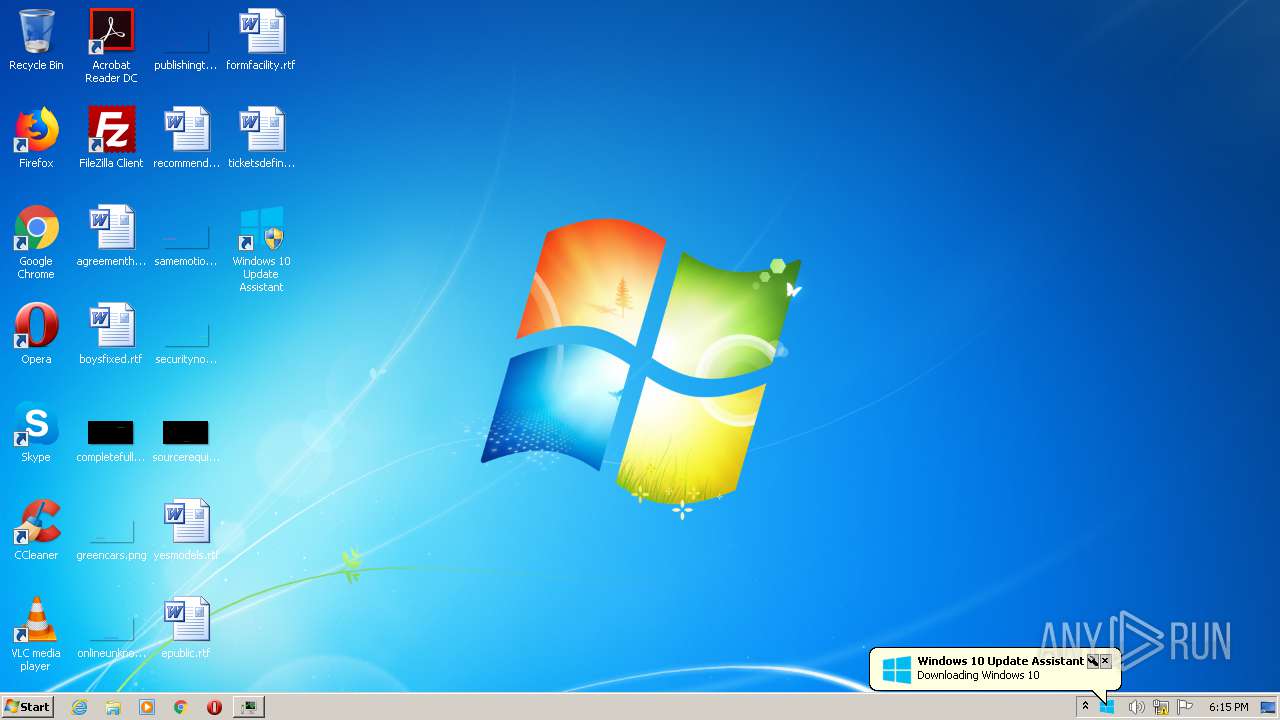Select the Acrobat Reader DC shortcut
This screenshot has height=720, width=1280.
pyautogui.click(x=111, y=46)
